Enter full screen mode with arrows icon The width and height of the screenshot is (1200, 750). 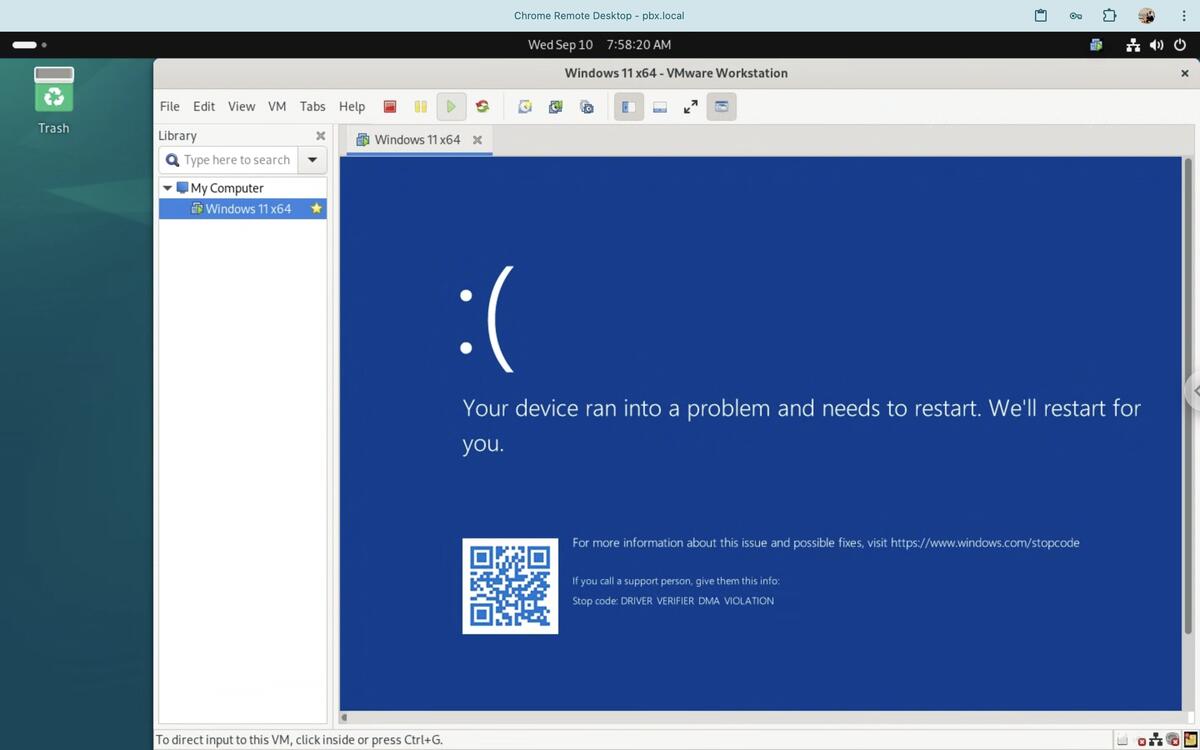click(690, 107)
